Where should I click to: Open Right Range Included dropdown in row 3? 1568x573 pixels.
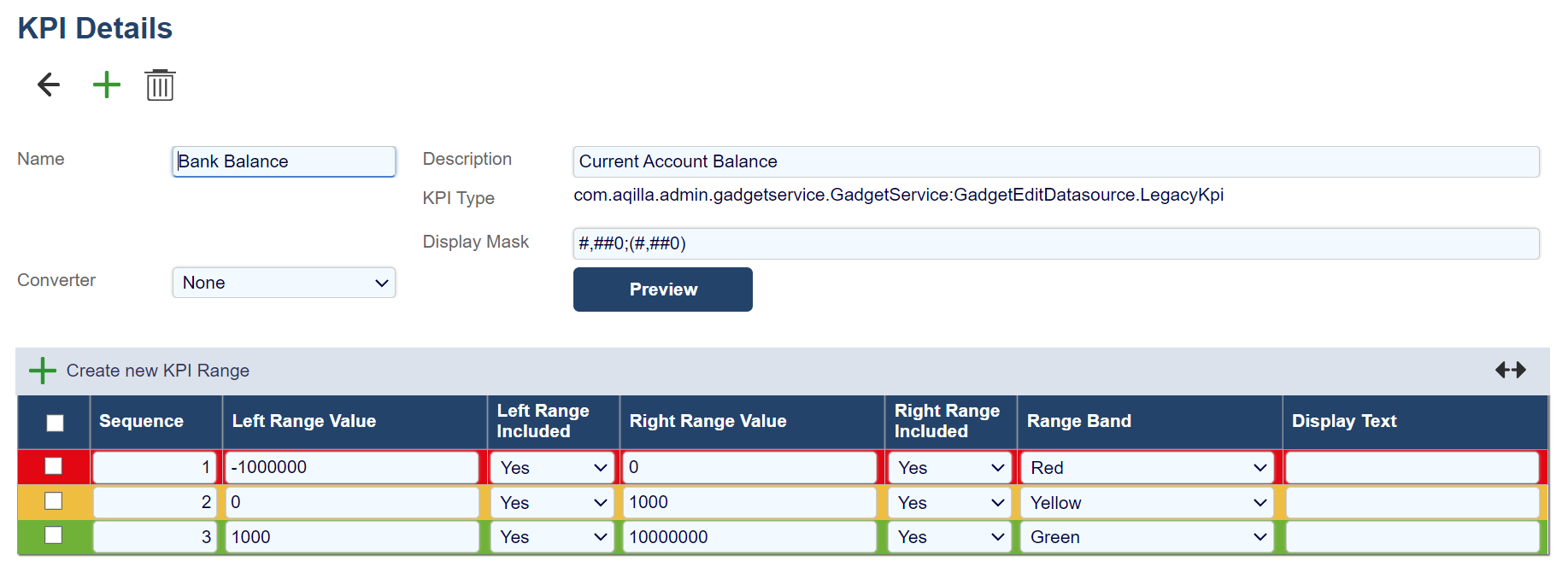point(949,537)
